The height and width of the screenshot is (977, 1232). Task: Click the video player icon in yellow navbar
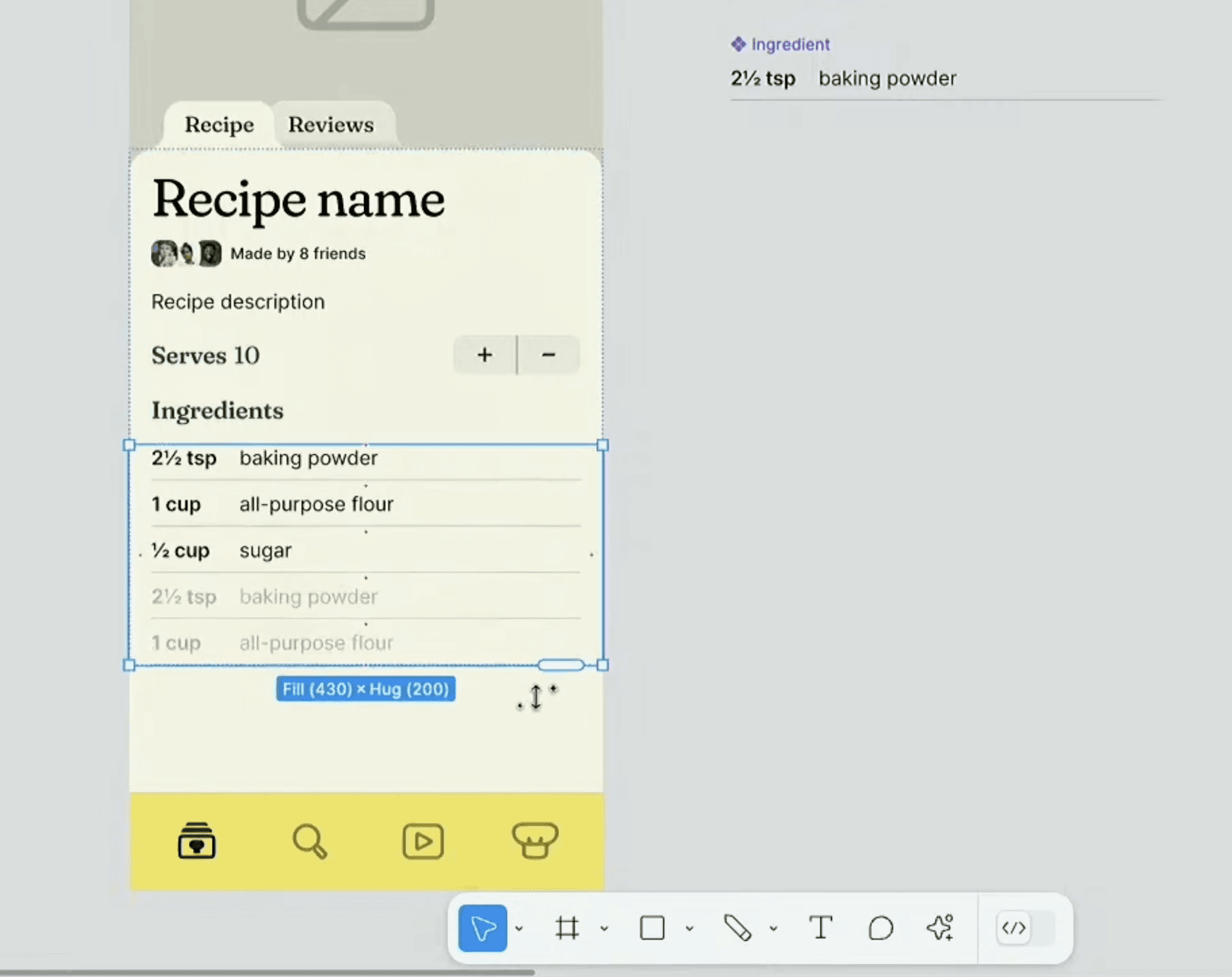(x=422, y=842)
